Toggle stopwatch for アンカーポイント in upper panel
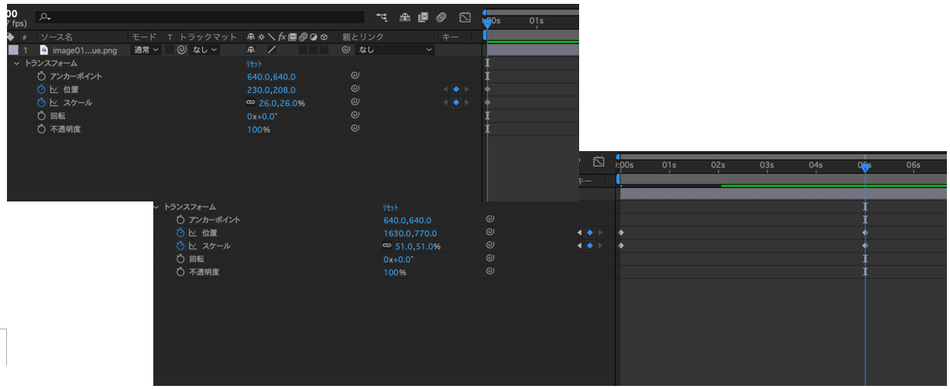This screenshot has height=389, width=950. pyautogui.click(x=41, y=76)
